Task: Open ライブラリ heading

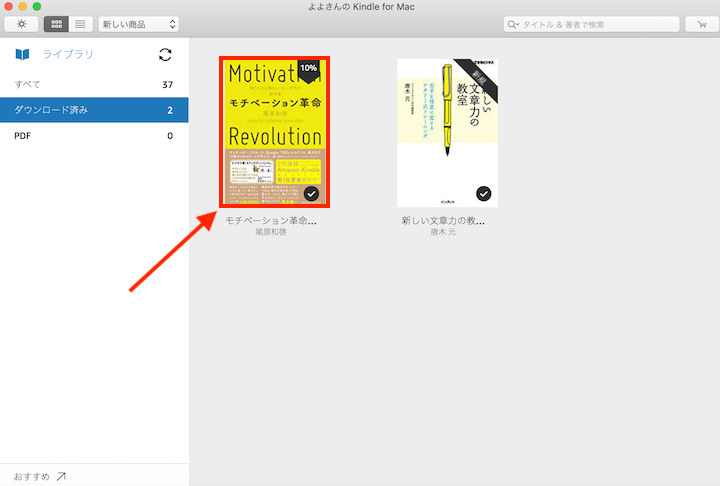Action: pyautogui.click(x=68, y=54)
